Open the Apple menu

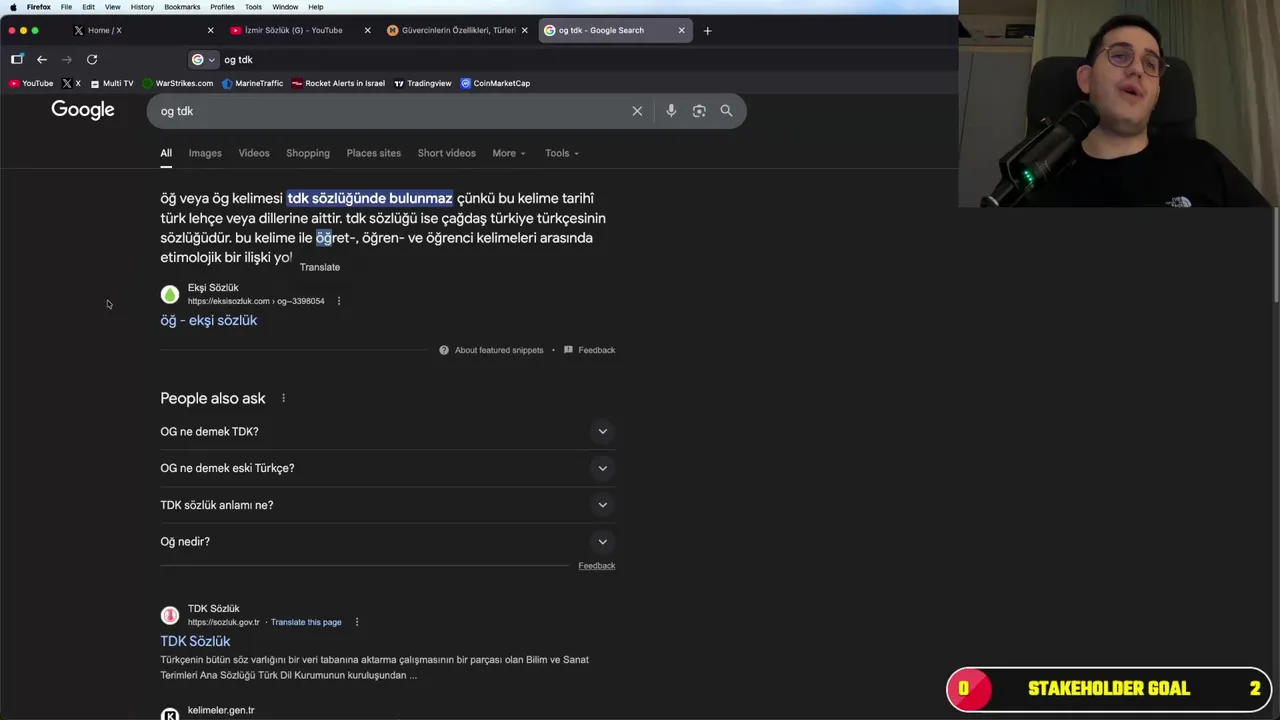click(x=12, y=7)
